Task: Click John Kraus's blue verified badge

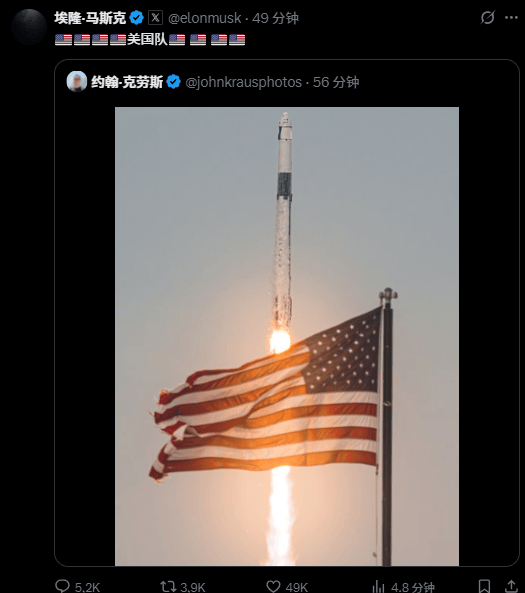Action: coord(174,82)
